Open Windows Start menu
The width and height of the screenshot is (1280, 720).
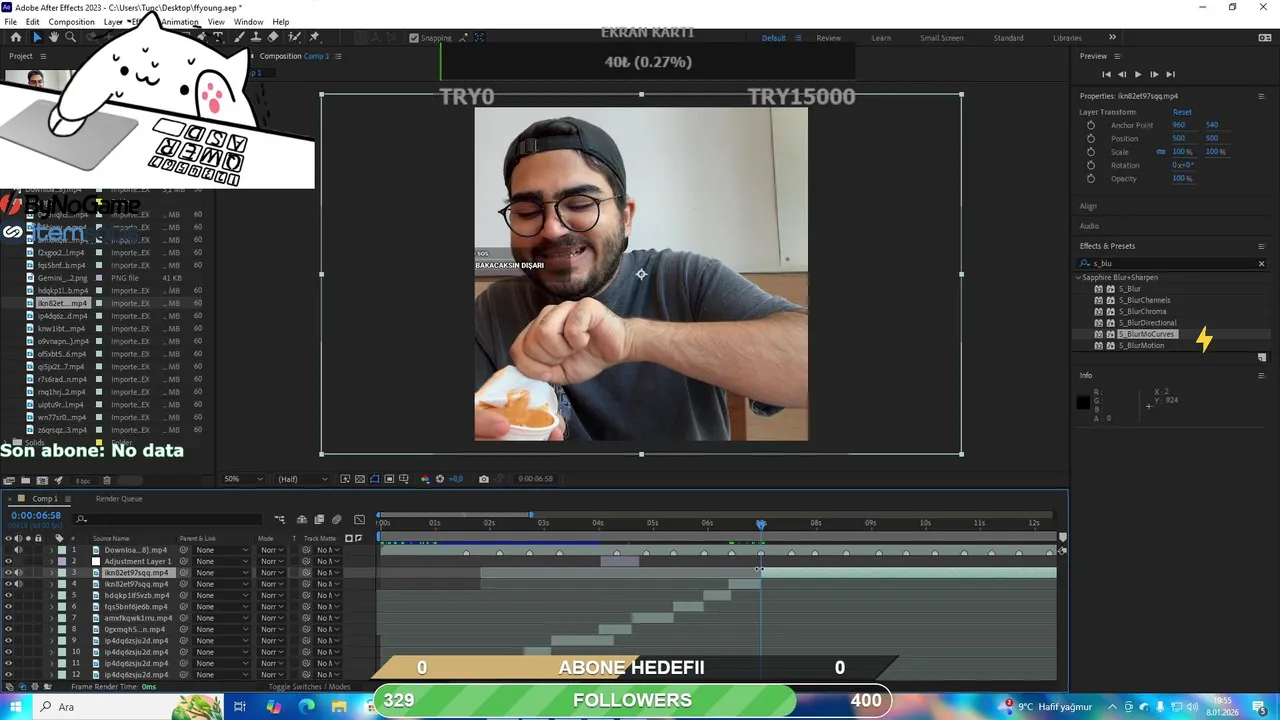click(16, 707)
